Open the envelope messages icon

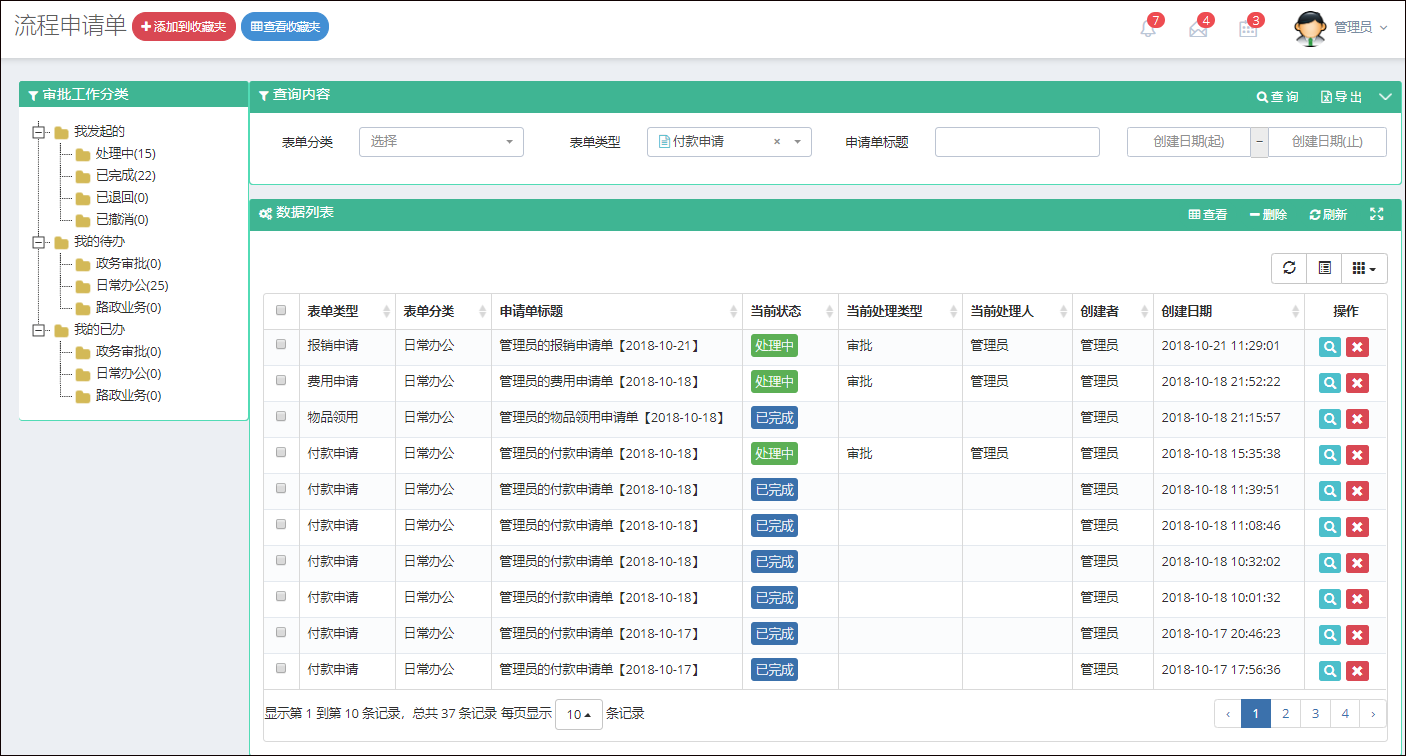[1198, 29]
